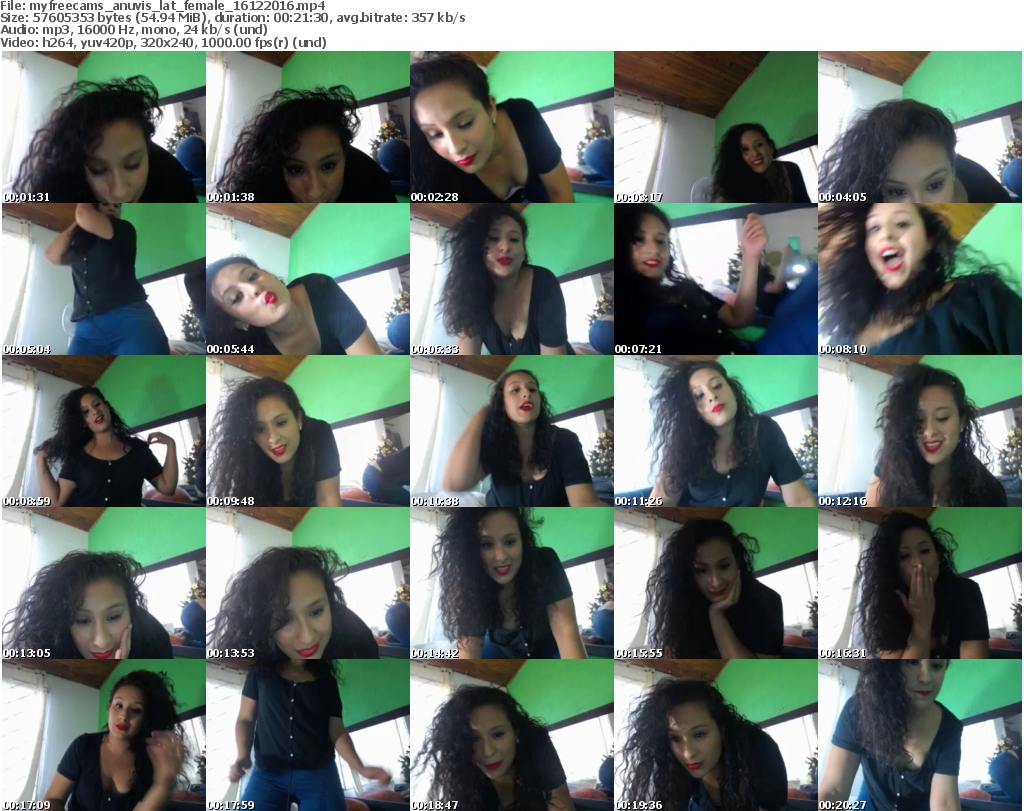Click the file name line ending in 16122016.mp4
The width and height of the screenshot is (1024, 811).
point(163,6)
